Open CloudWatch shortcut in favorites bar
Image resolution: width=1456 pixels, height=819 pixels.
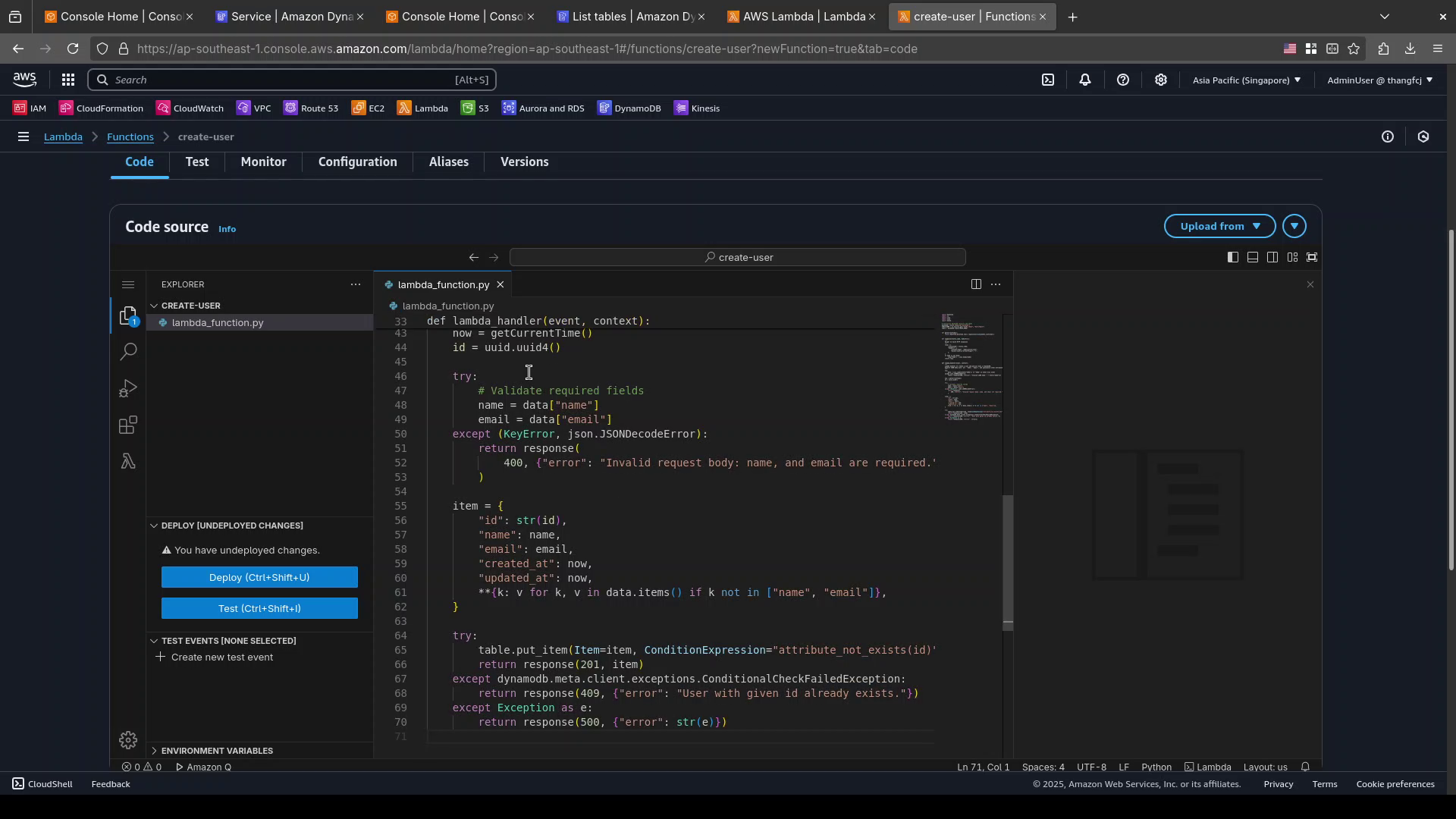click(x=190, y=108)
